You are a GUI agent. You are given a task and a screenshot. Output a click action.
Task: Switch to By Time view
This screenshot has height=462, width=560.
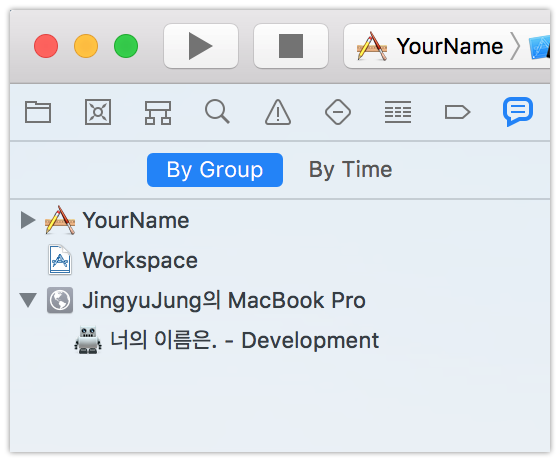(x=350, y=170)
